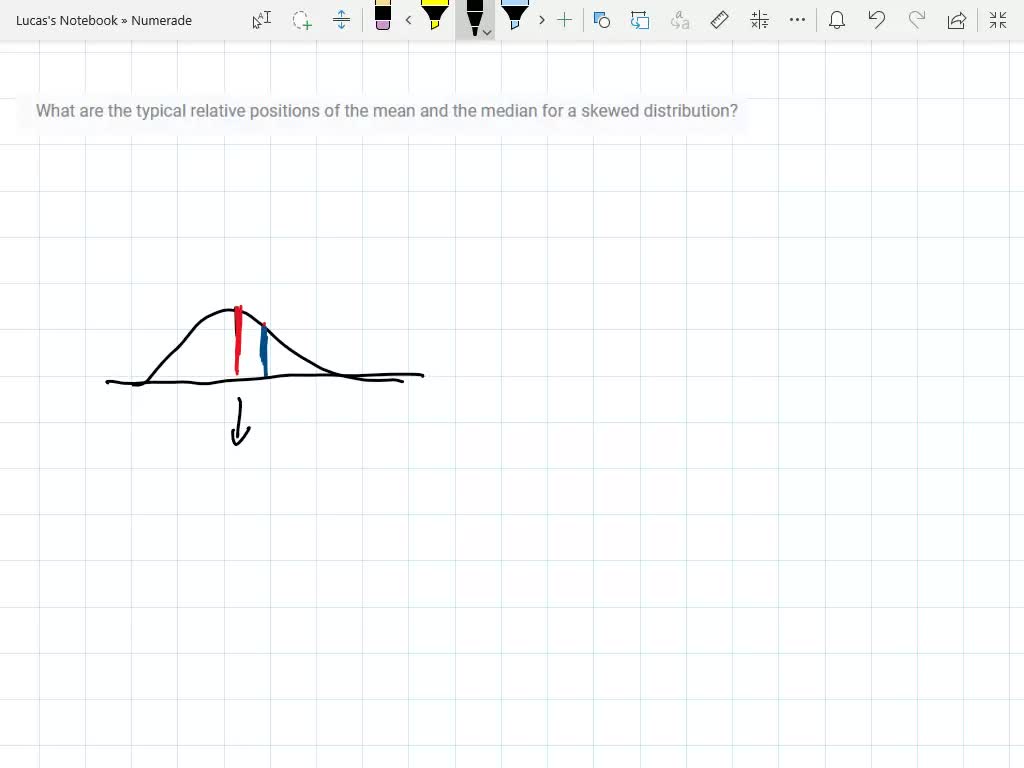Open the Share panel
1024x768 pixels.
click(956, 19)
